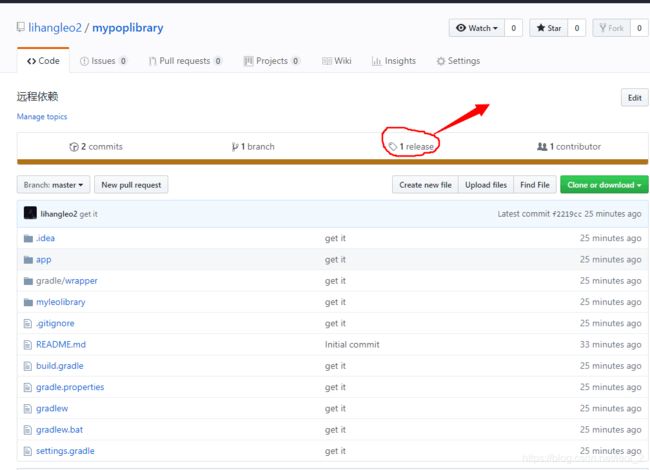Open the gradlew file

pyautogui.click(x=52, y=409)
